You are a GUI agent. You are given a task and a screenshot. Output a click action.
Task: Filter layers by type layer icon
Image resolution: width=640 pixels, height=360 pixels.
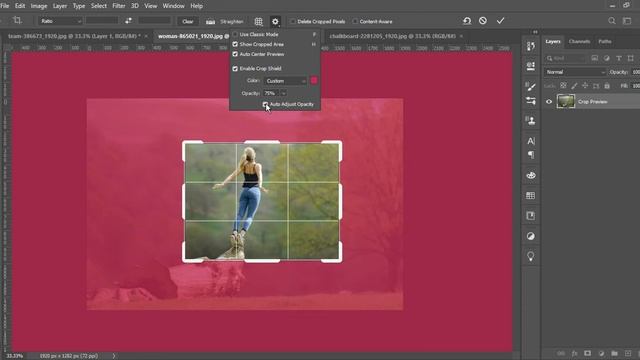tap(619, 58)
